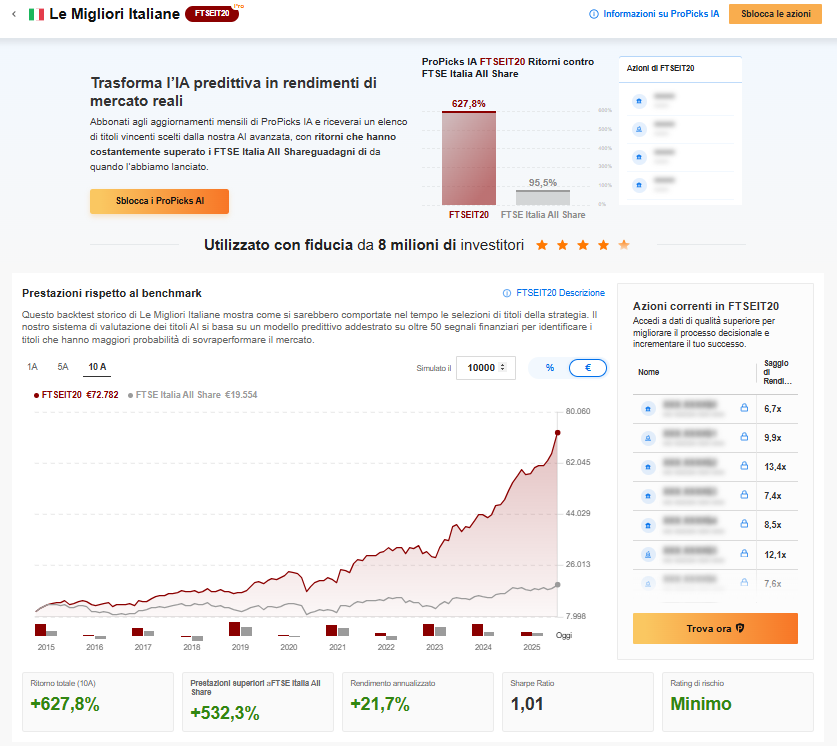Click the 2023 yearly return bars
The height and width of the screenshot is (746, 837).
(434, 630)
